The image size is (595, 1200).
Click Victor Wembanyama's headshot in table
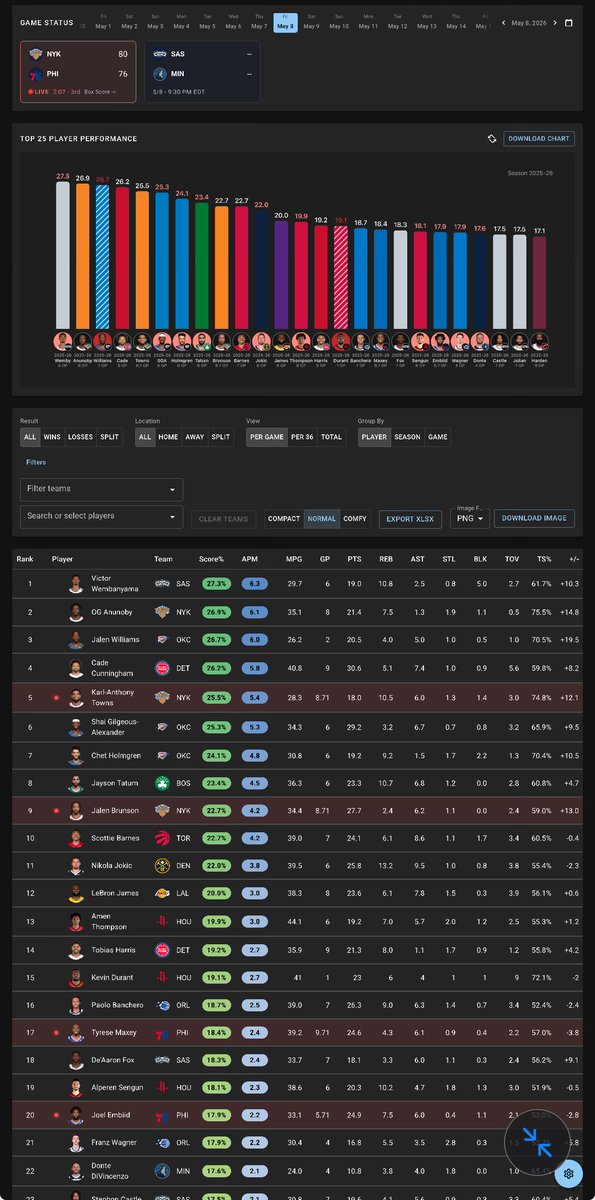click(x=75, y=583)
